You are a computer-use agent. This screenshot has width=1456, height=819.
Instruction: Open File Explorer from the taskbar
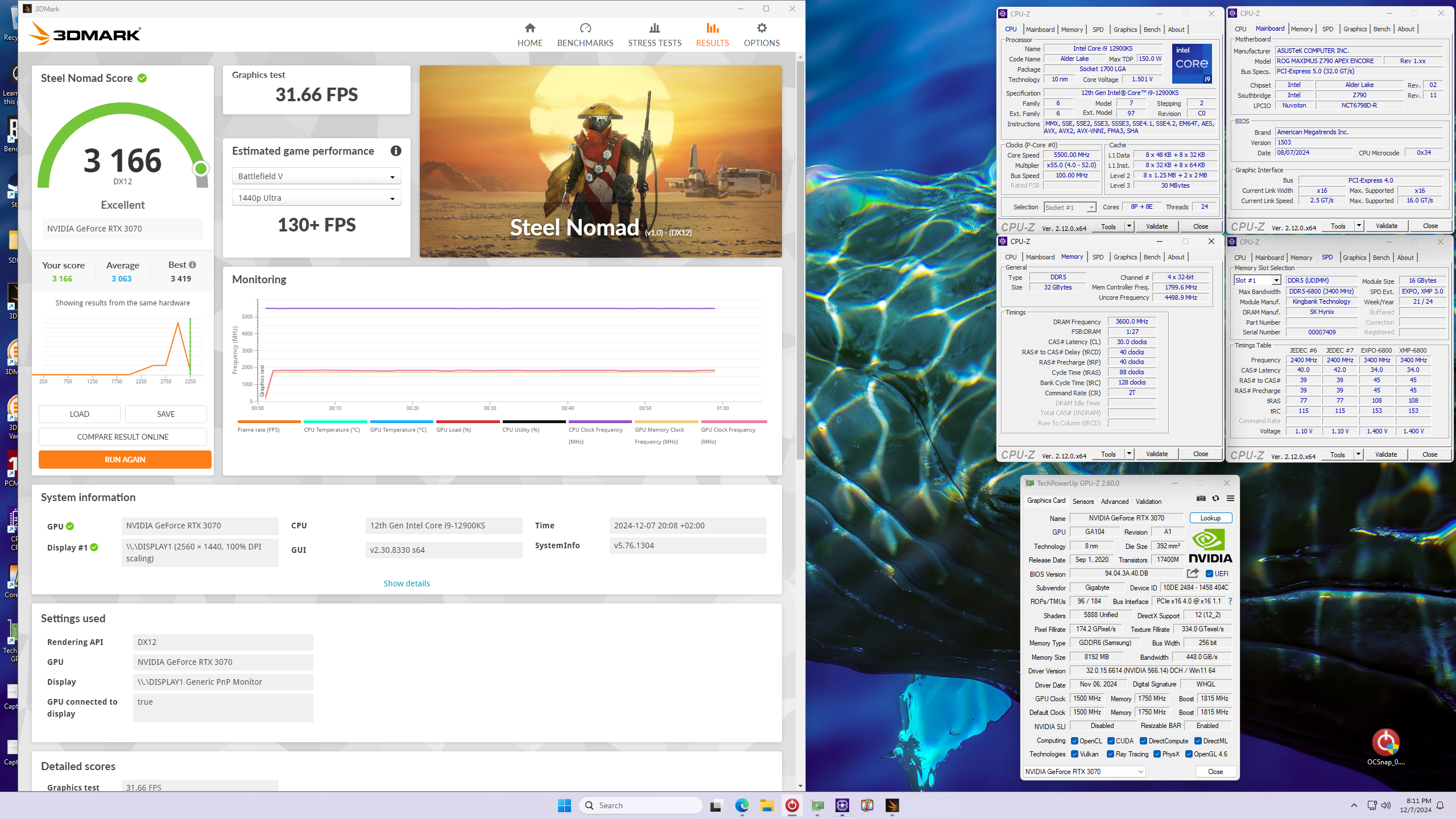tap(767, 805)
